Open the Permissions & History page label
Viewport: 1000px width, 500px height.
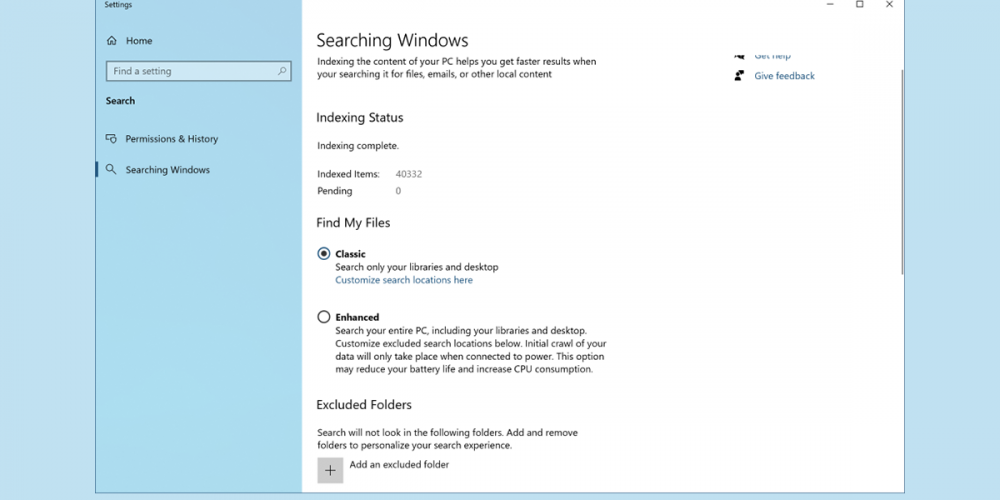point(171,139)
